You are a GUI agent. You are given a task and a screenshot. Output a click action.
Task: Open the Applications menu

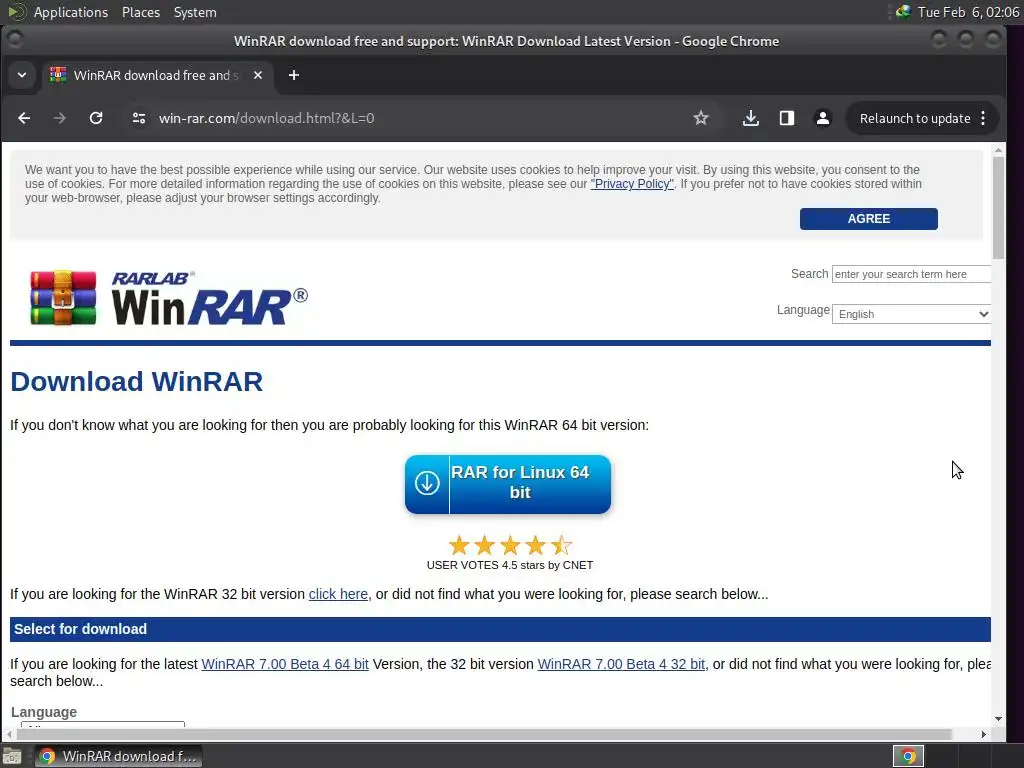71,12
